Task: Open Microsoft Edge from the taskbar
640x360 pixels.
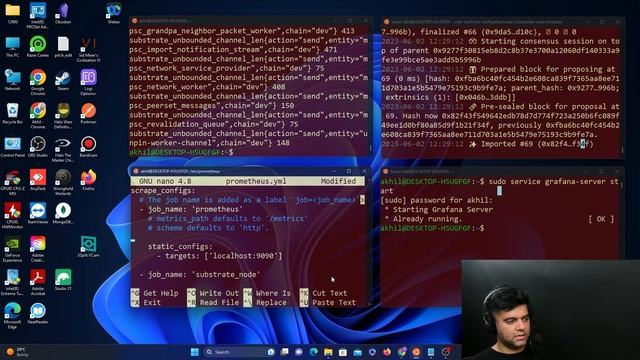Action: coord(313,352)
